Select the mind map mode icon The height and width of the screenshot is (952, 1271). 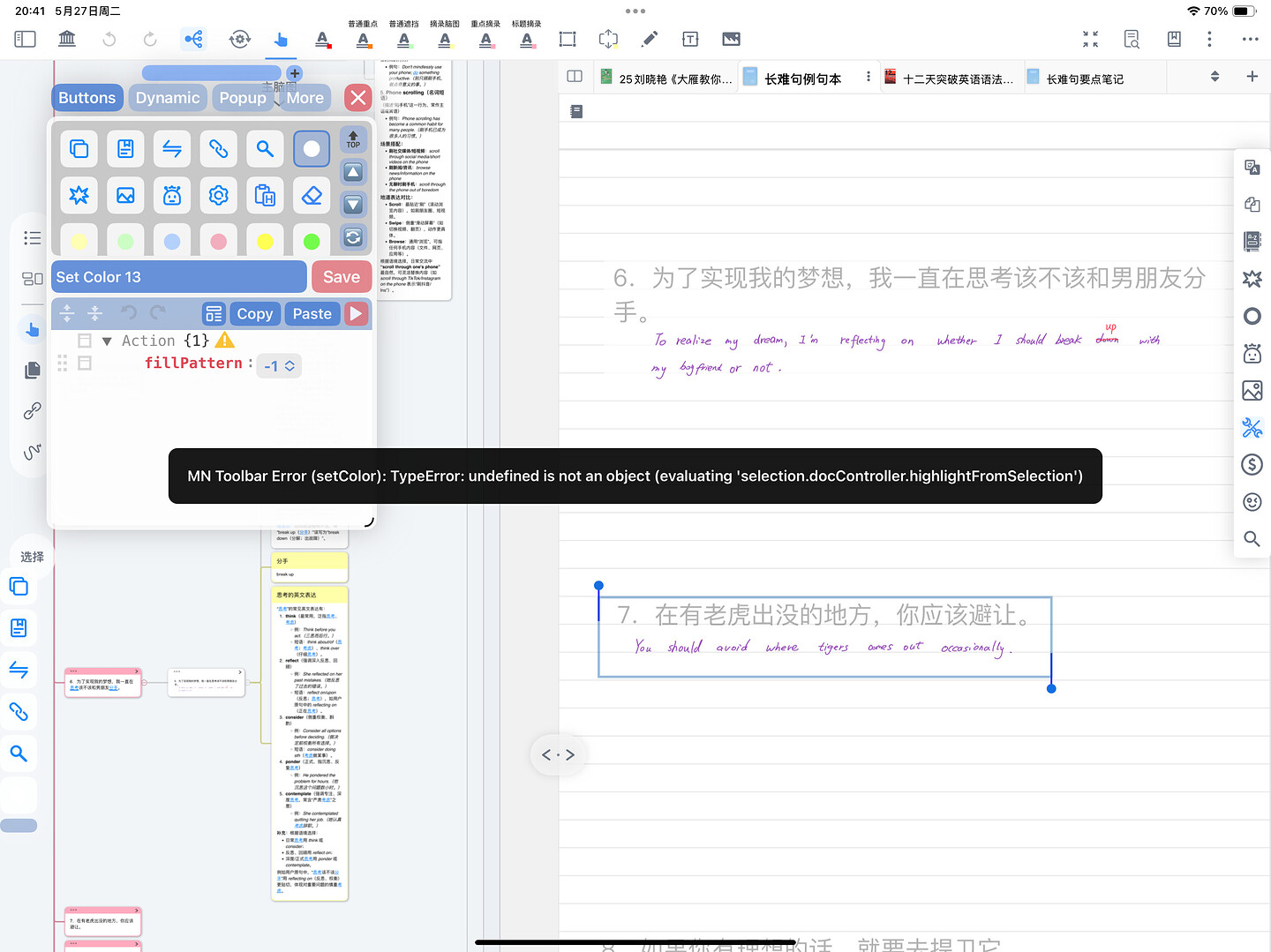point(193,39)
